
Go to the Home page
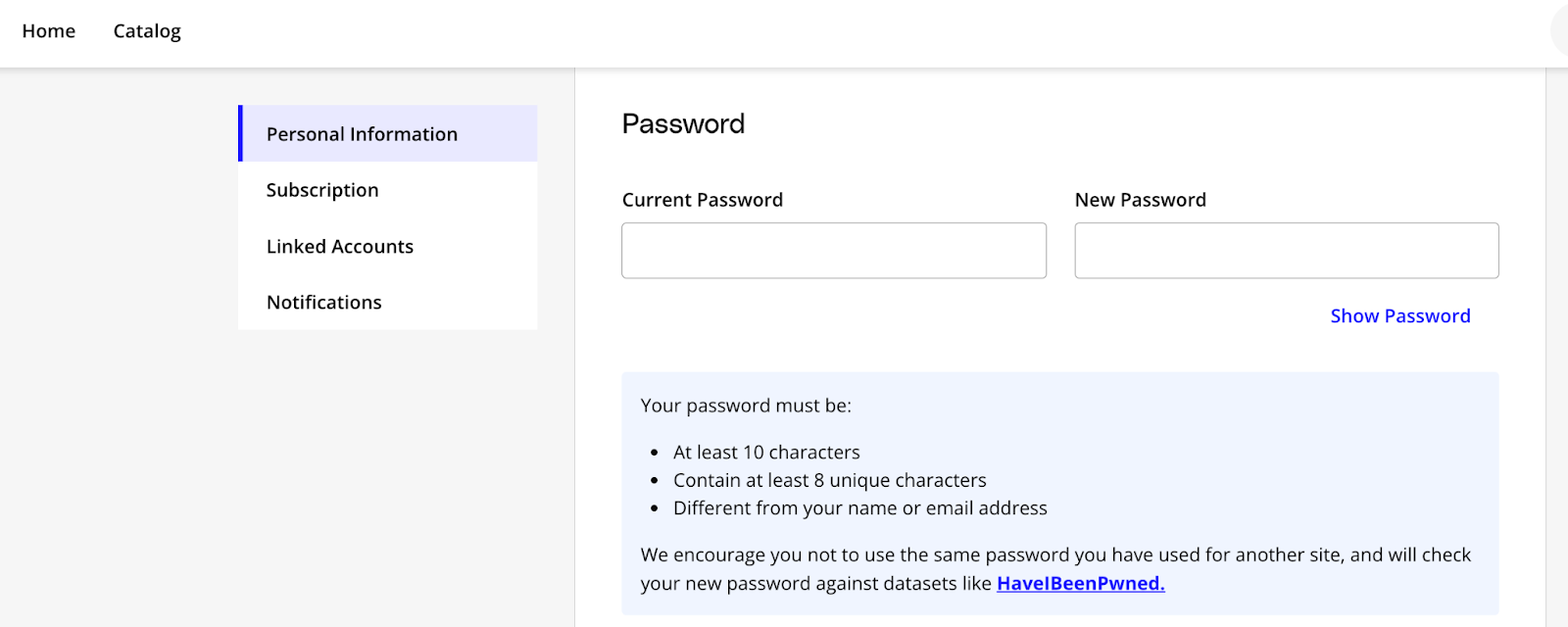point(49,31)
